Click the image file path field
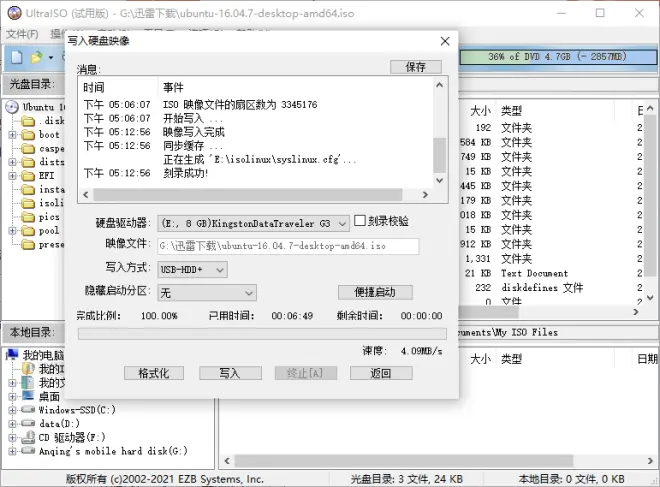The width and height of the screenshot is (660, 487). click(288, 246)
